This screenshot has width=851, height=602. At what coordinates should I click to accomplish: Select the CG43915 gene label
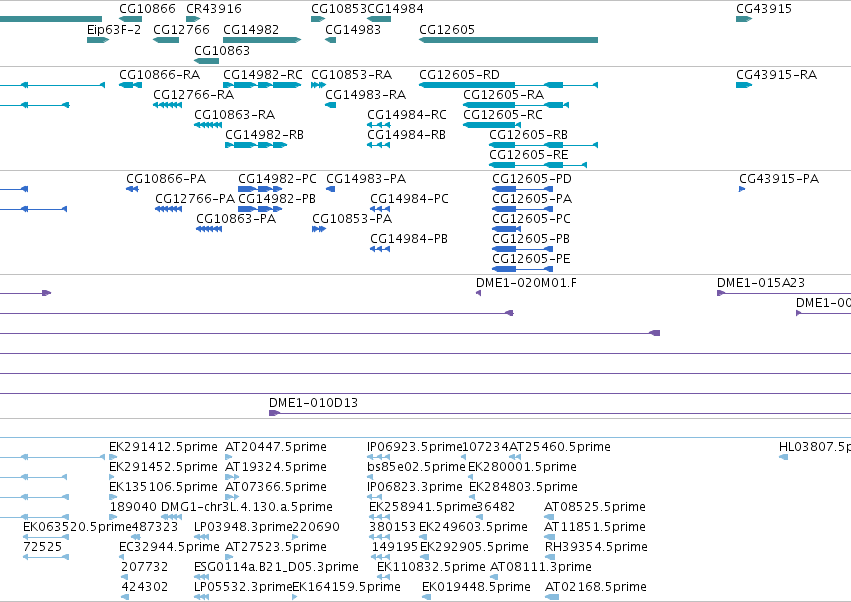pos(764,9)
